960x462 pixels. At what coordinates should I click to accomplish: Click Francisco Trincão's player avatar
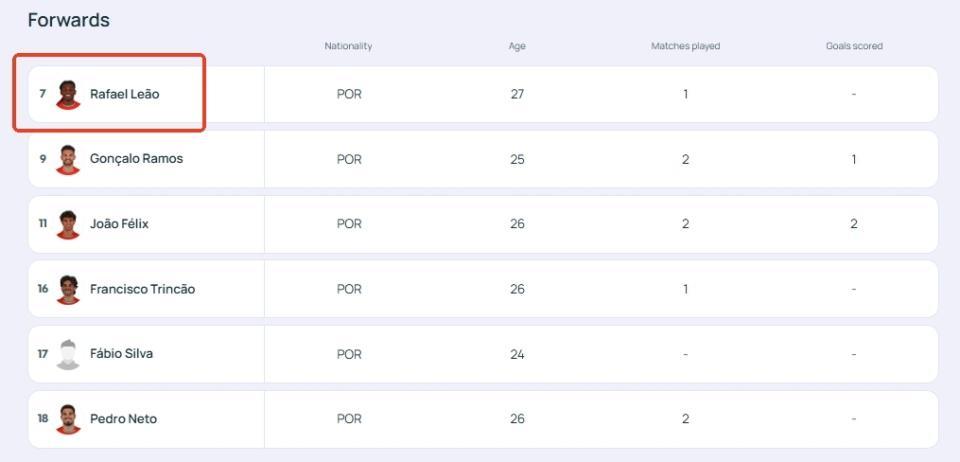tap(68, 289)
